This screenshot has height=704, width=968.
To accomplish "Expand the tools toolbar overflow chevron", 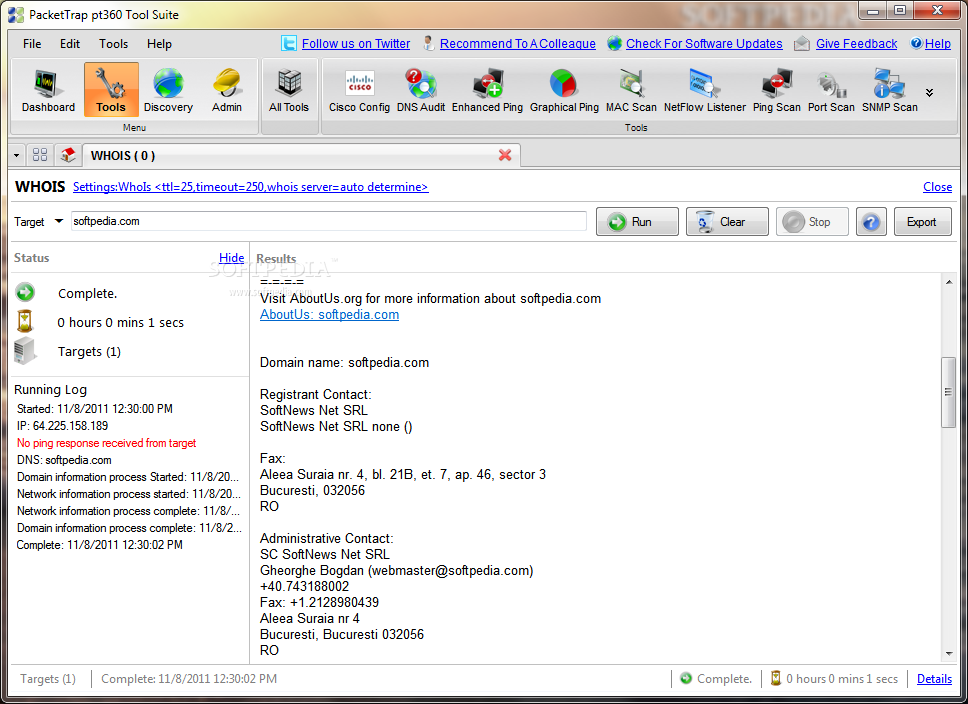I will 929,93.
